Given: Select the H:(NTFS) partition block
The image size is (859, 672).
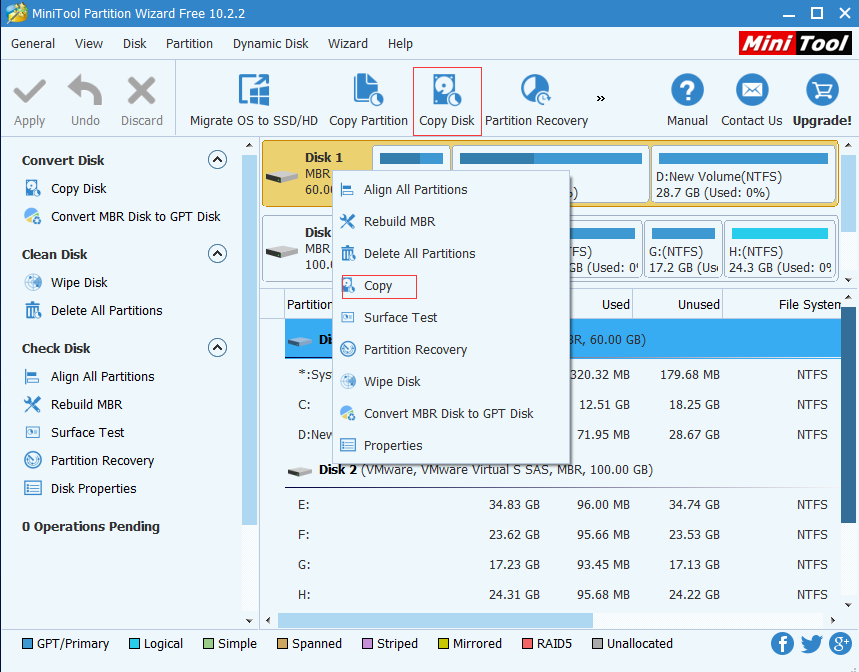Looking at the screenshot, I should tap(780, 250).
